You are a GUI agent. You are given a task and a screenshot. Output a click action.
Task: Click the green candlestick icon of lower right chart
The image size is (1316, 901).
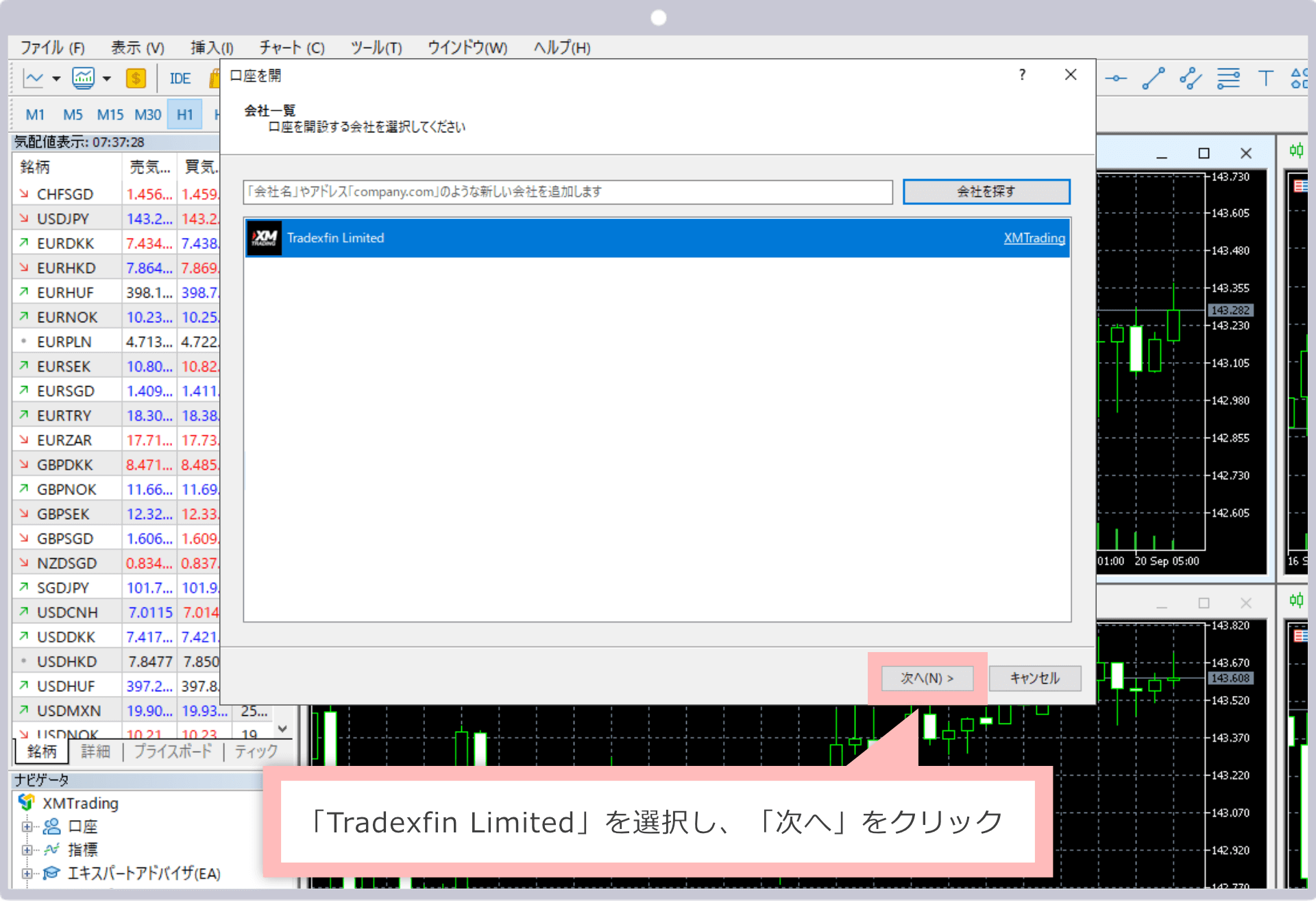pyautogui.click(x=1296, y=601)
